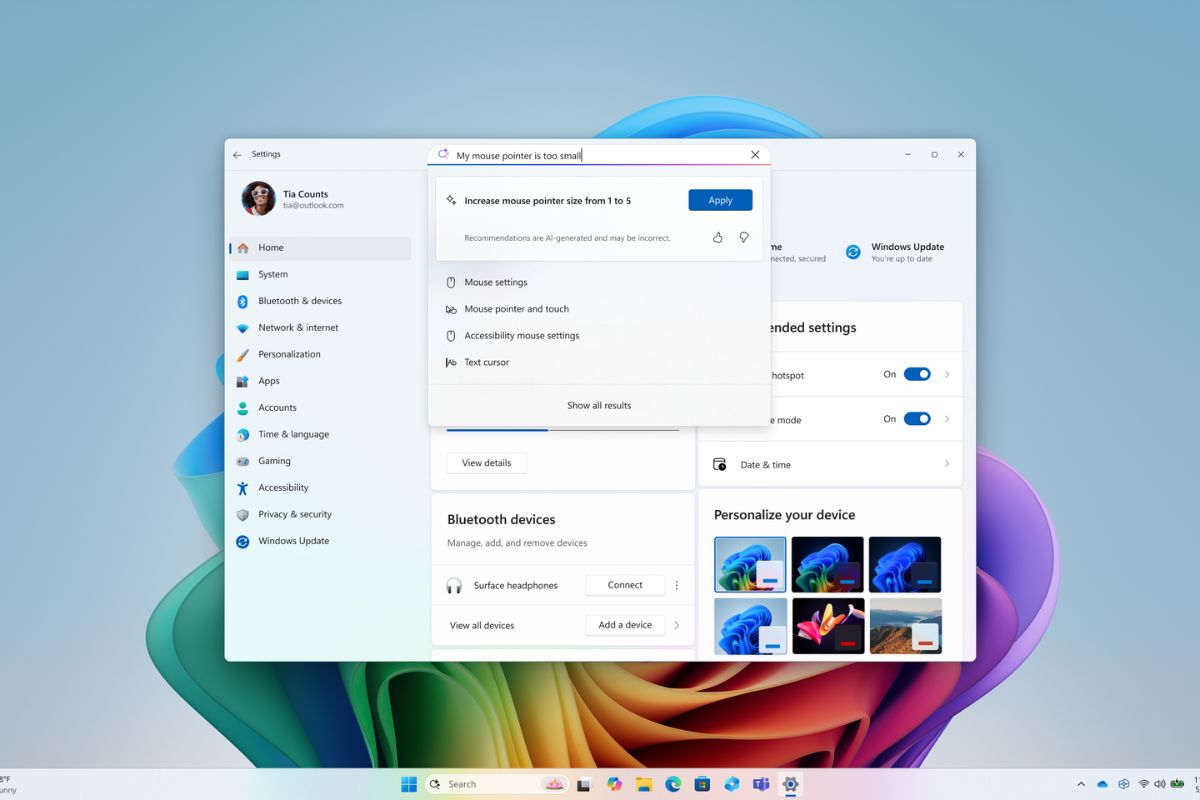Select the Text cursor search result

488,362
